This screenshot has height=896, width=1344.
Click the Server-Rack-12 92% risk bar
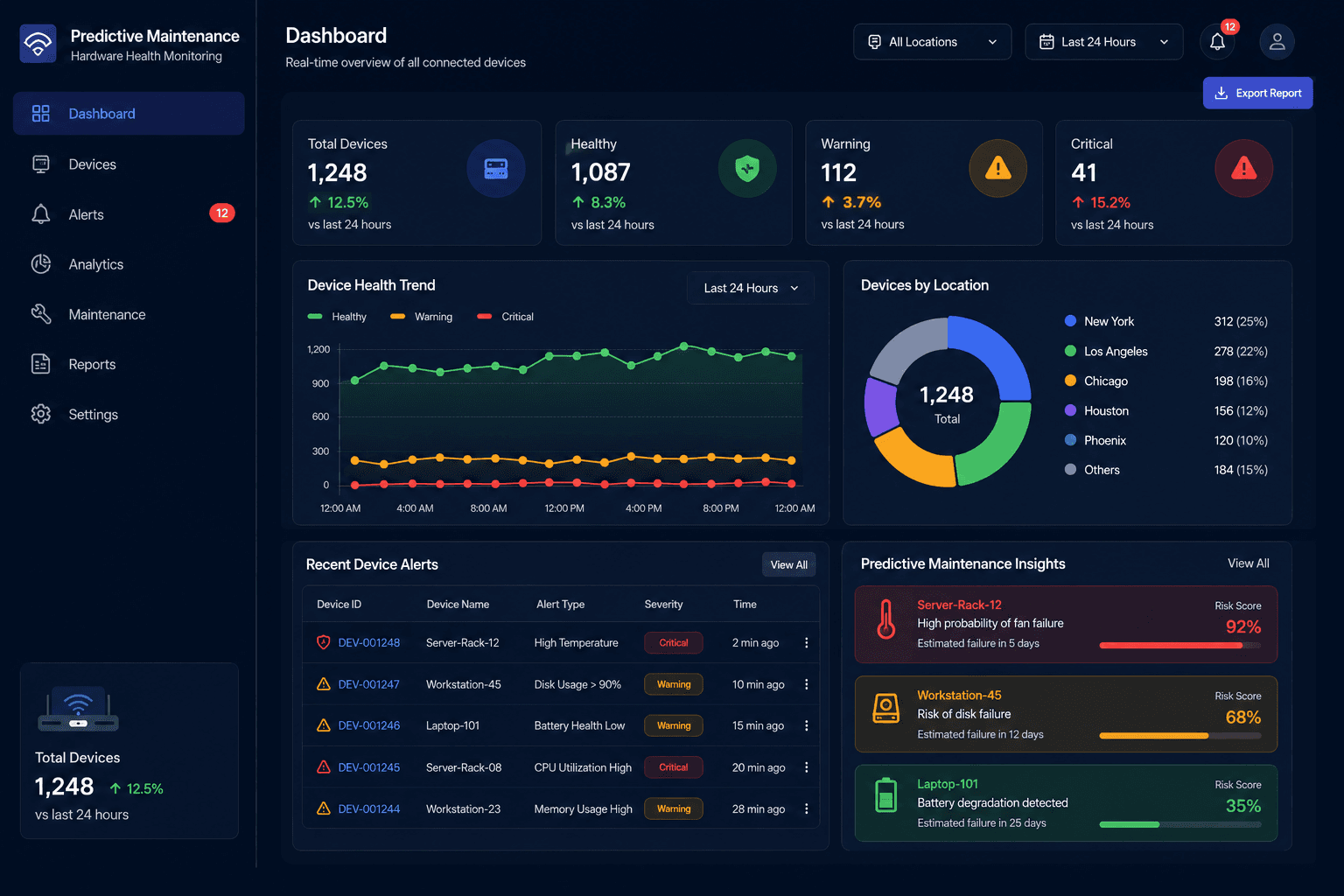click(x=1179, y=646)
